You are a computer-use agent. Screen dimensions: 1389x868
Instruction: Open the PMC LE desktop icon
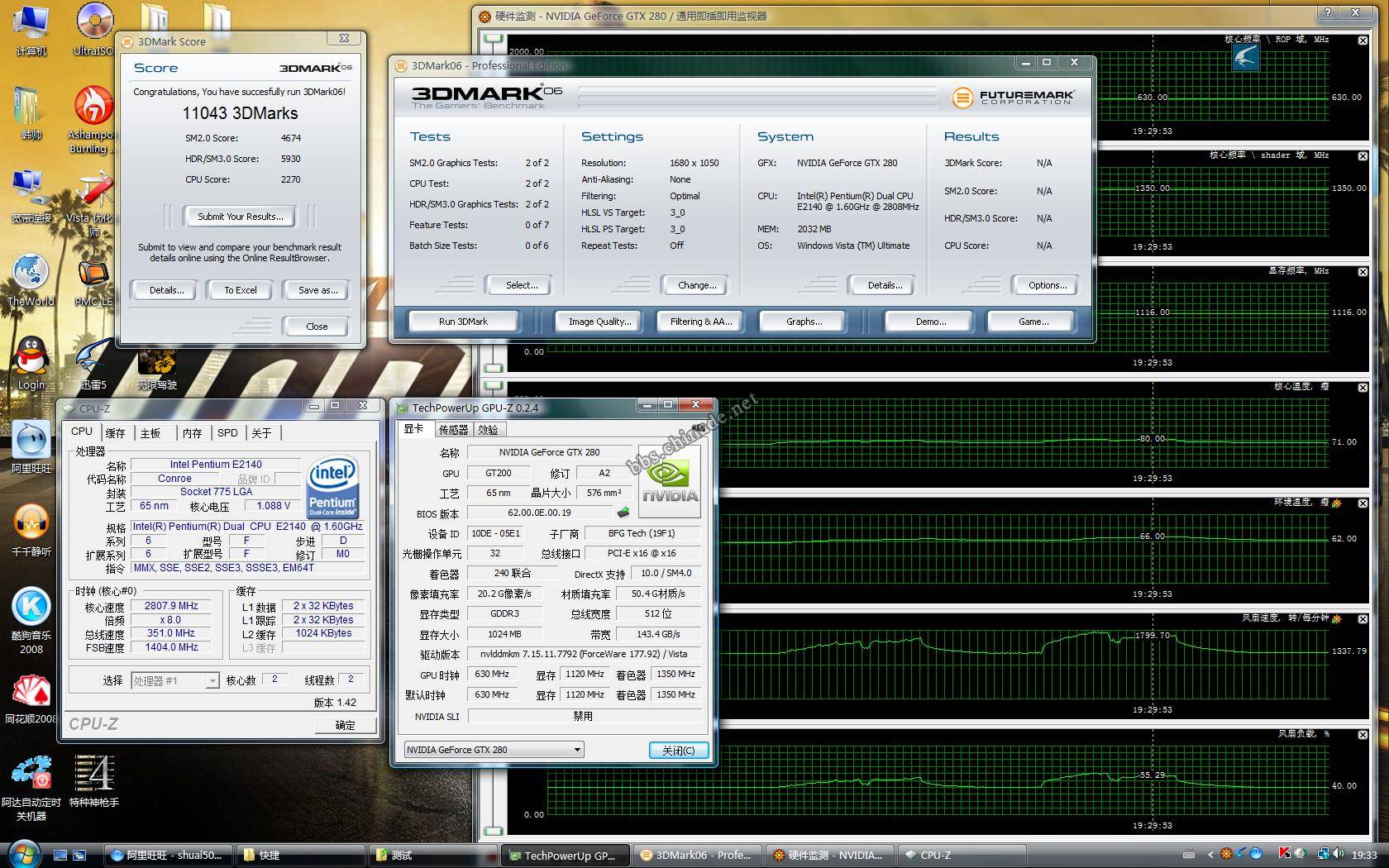[x=93, y=283]
